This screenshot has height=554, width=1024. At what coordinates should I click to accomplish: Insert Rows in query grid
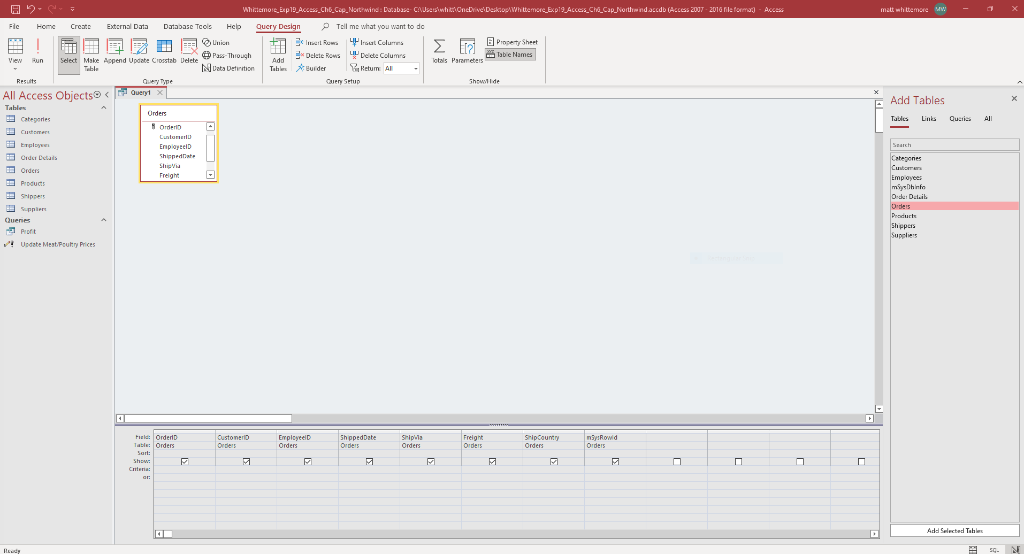[x=317, y=42]
